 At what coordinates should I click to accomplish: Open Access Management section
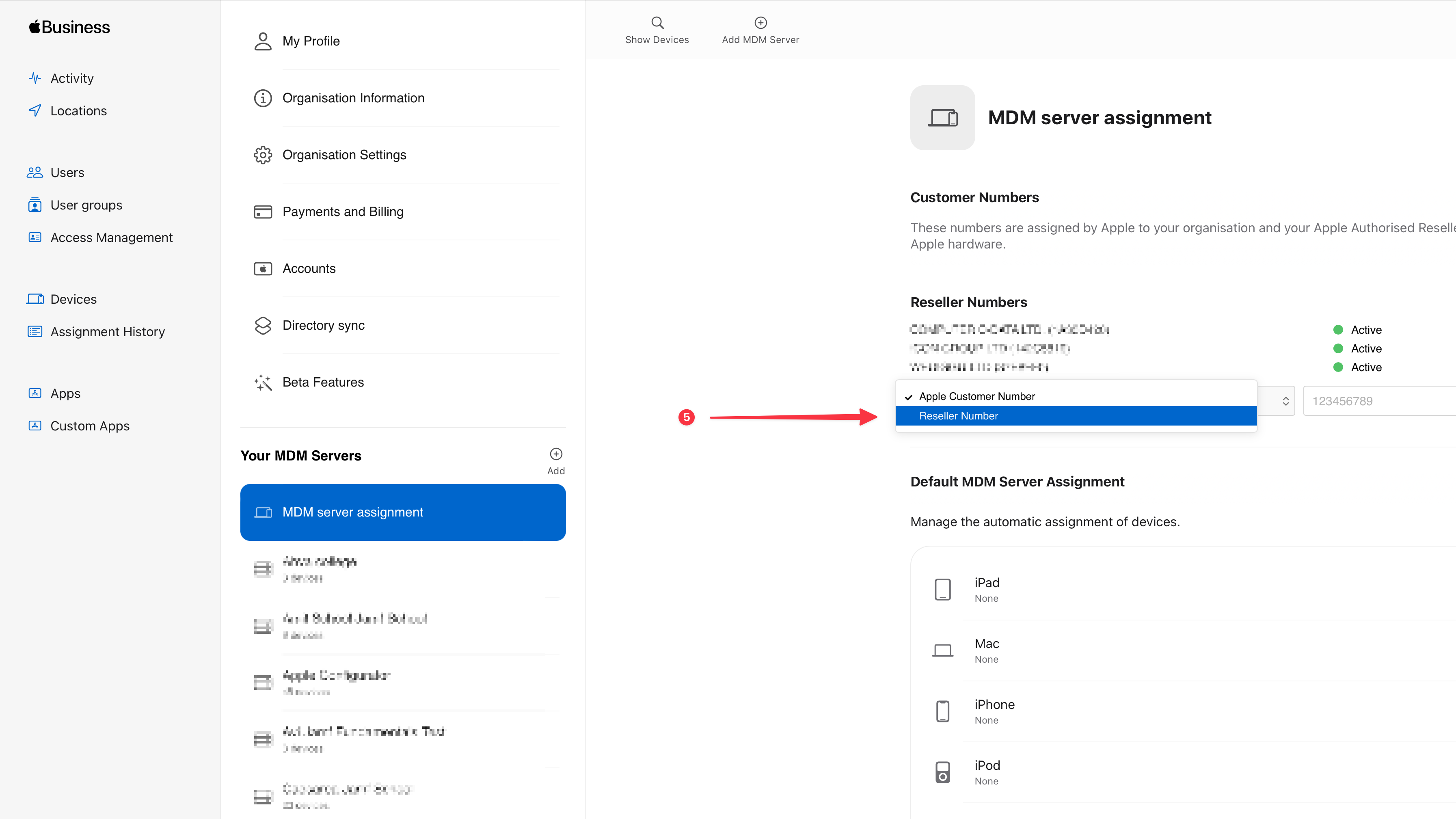tap(111, 238)
